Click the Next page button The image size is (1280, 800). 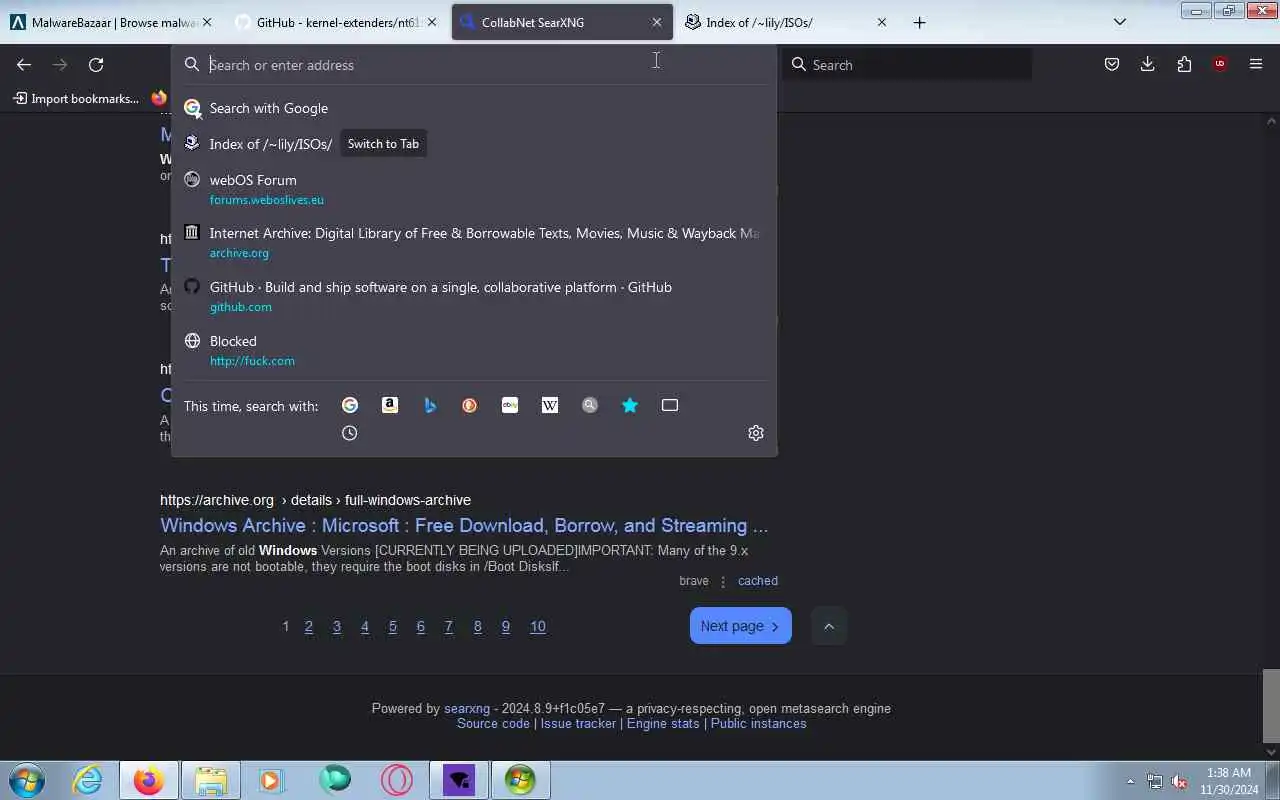[740, 626]
